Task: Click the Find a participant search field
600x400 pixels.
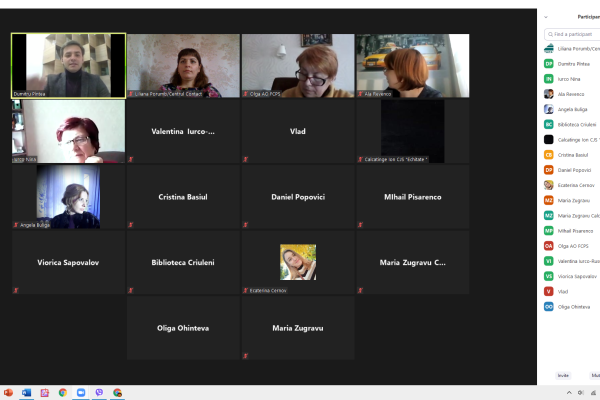Action: click(575, 34)
